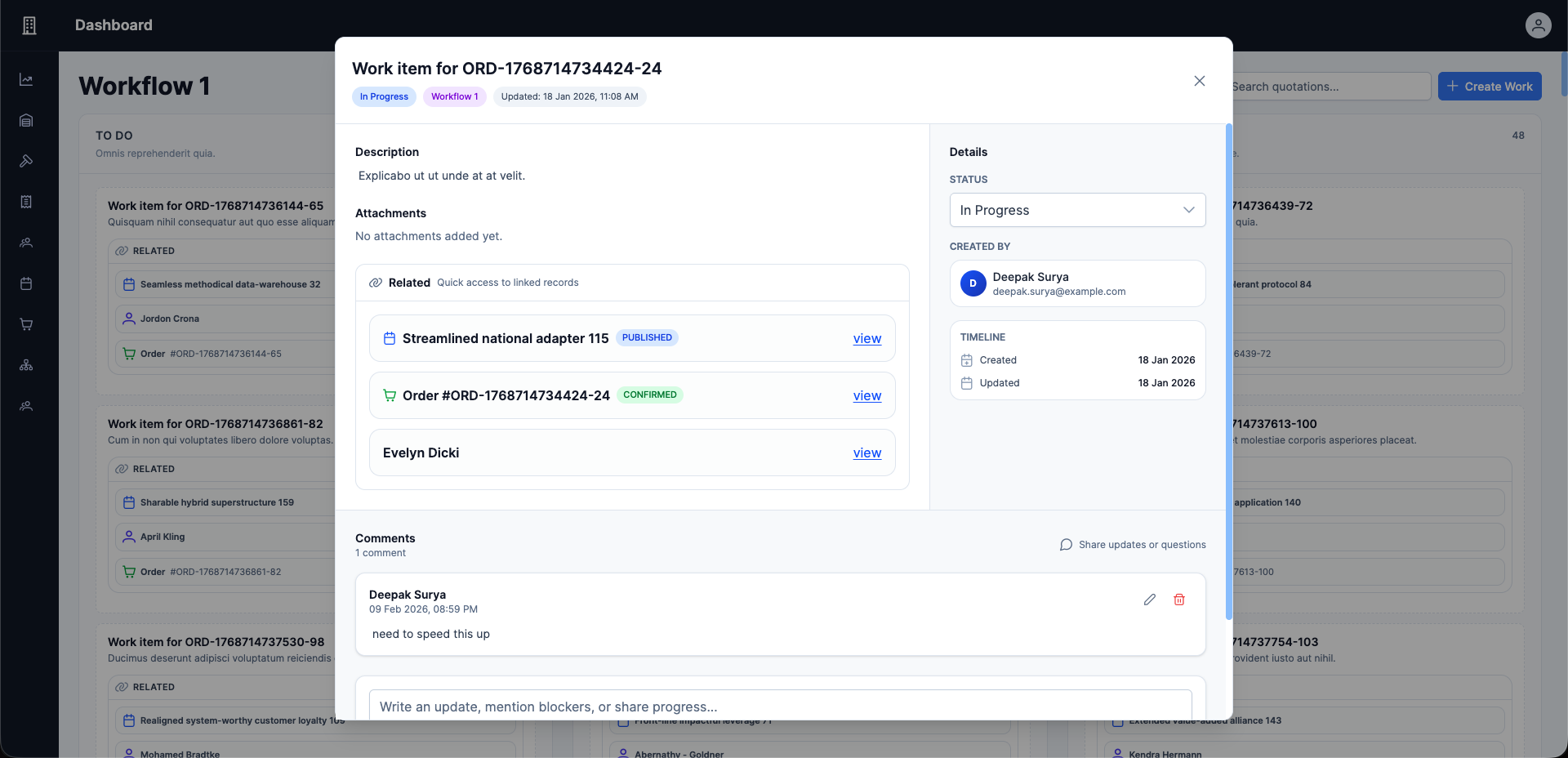Select the CONFIRMED badge on the order

pos(650,395)
